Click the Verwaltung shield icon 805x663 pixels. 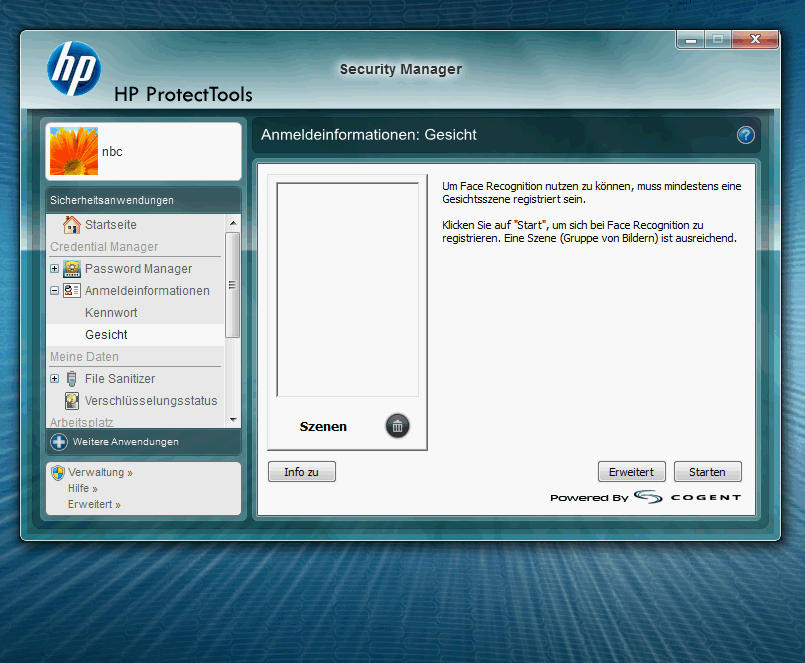tap(58, 472)
